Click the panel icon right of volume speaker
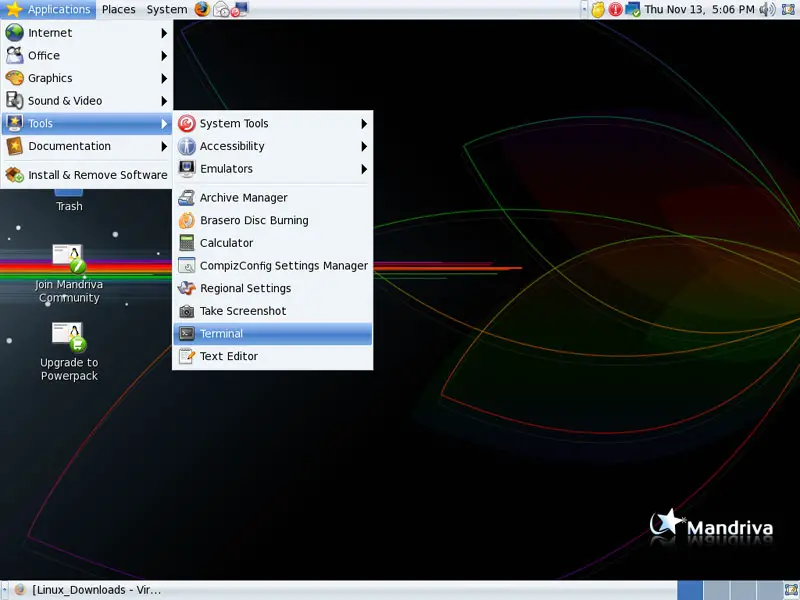 pos(788,9)
